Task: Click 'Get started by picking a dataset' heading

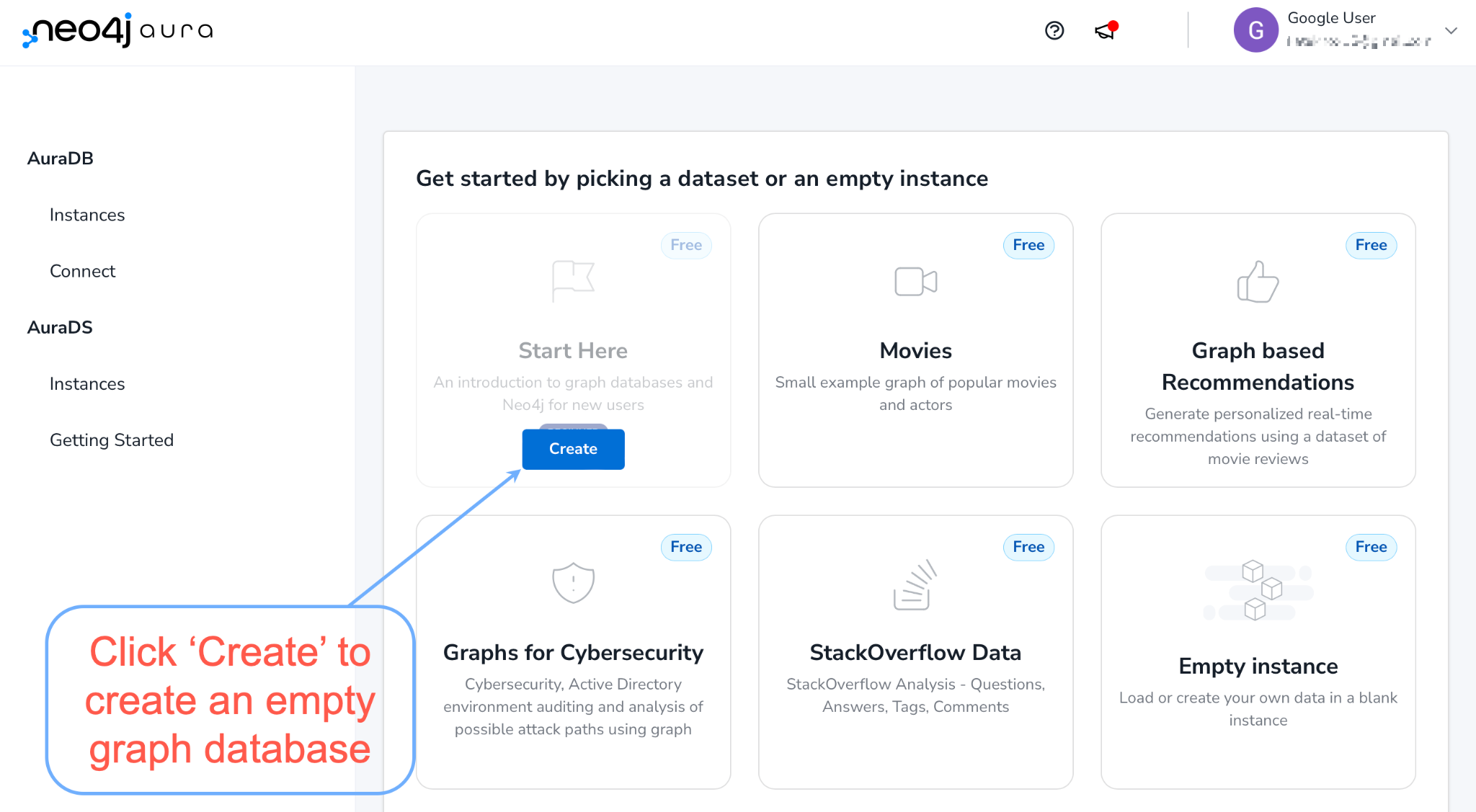Action: coord(702,179)
